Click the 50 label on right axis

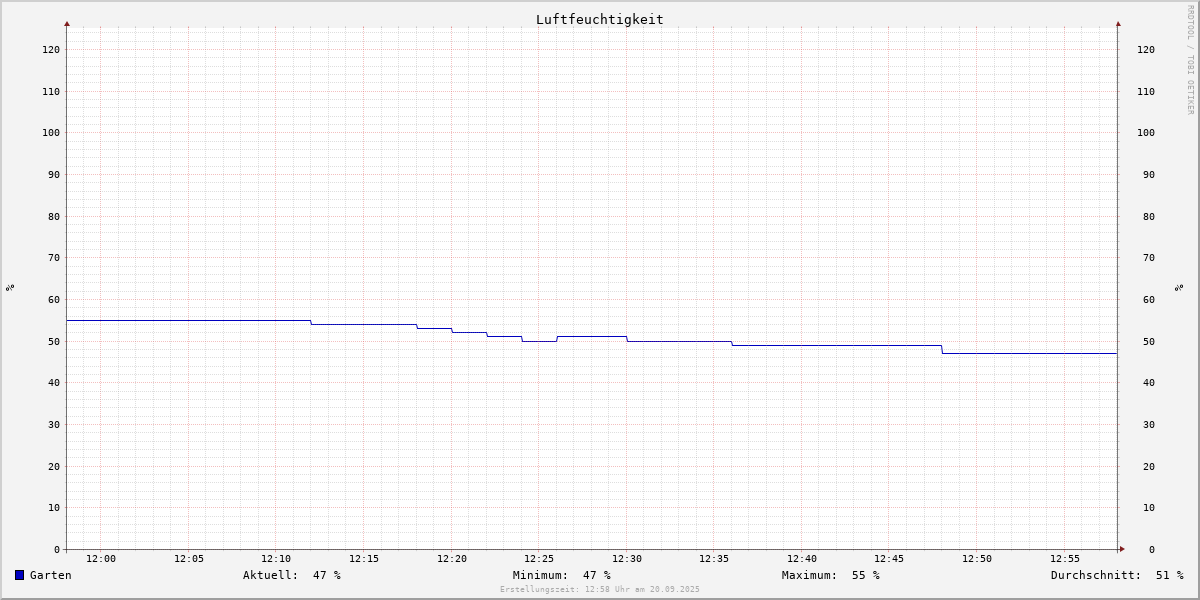[1149, 341]
